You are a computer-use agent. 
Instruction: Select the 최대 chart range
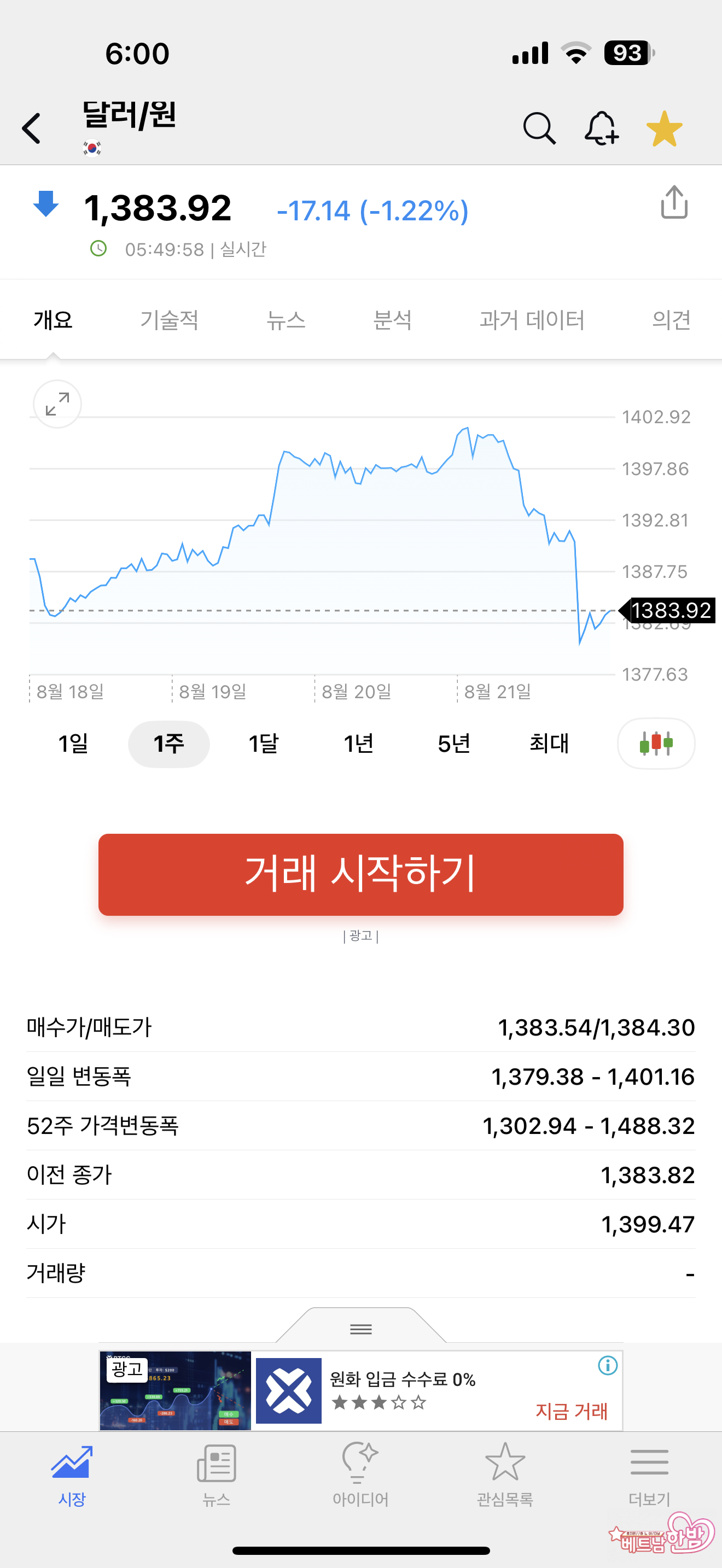click(549, 743)
